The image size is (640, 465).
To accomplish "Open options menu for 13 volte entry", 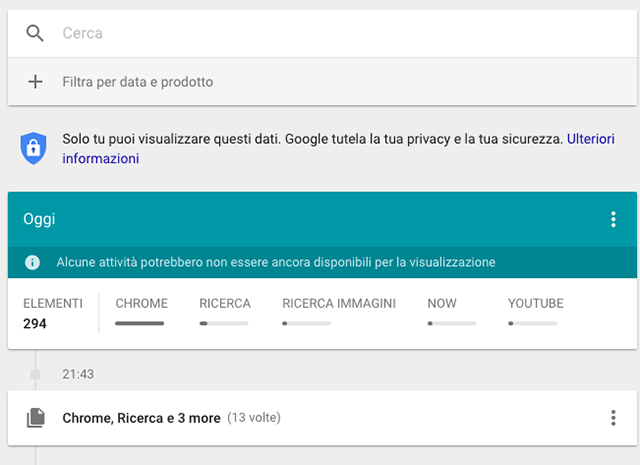I will [613, 418].
